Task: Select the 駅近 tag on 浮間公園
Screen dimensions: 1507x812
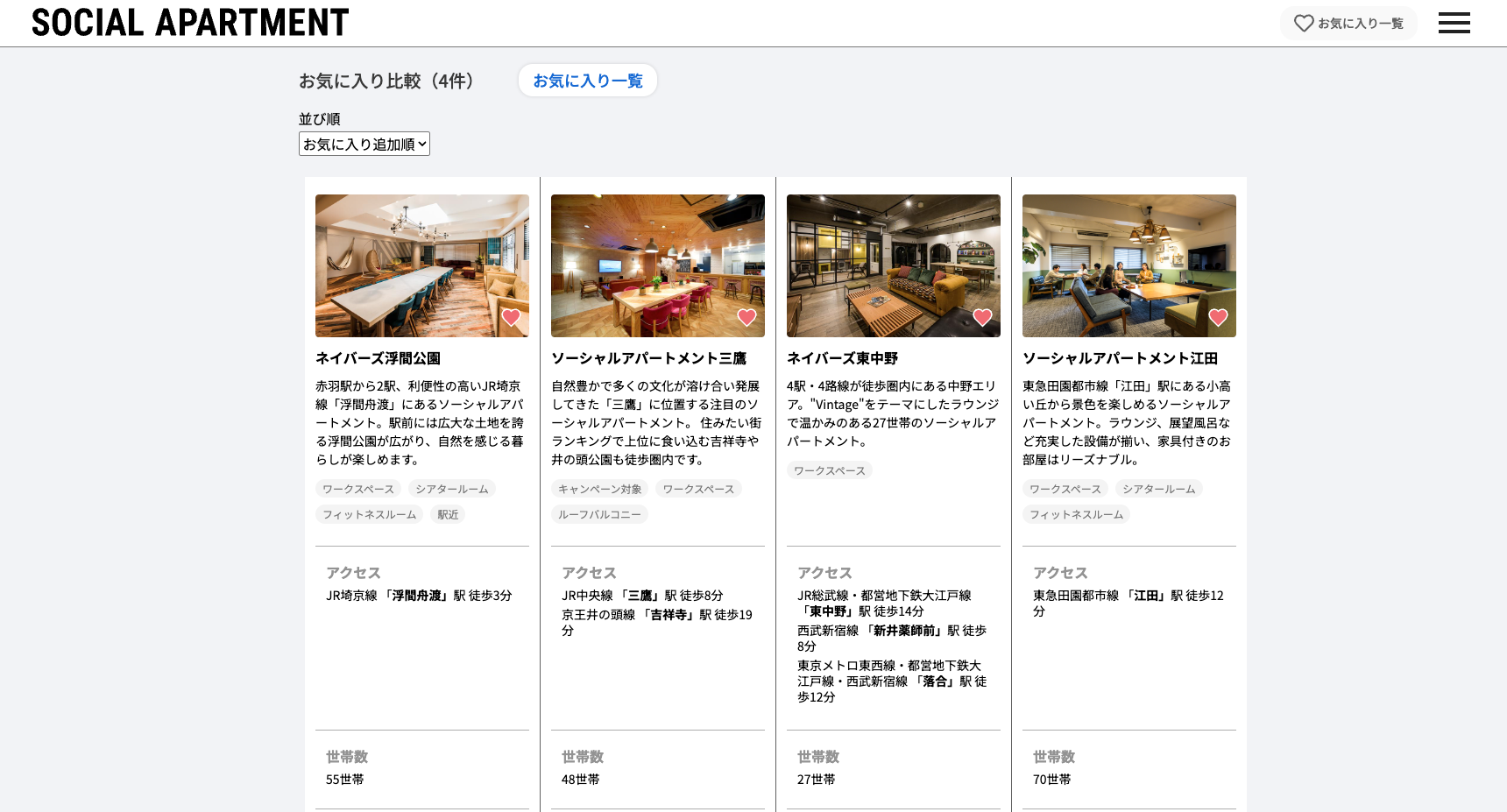Action: point(448,514)
